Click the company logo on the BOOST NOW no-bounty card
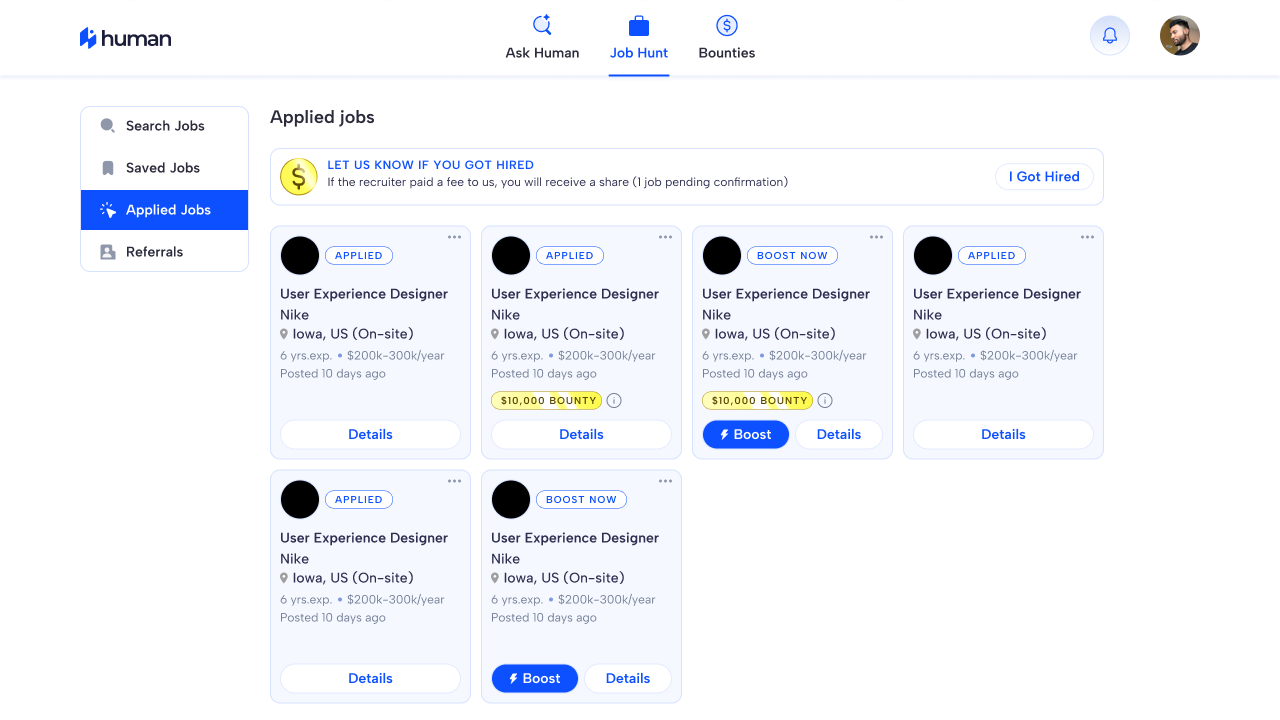The image size is (1280, 720). point(511,500)
